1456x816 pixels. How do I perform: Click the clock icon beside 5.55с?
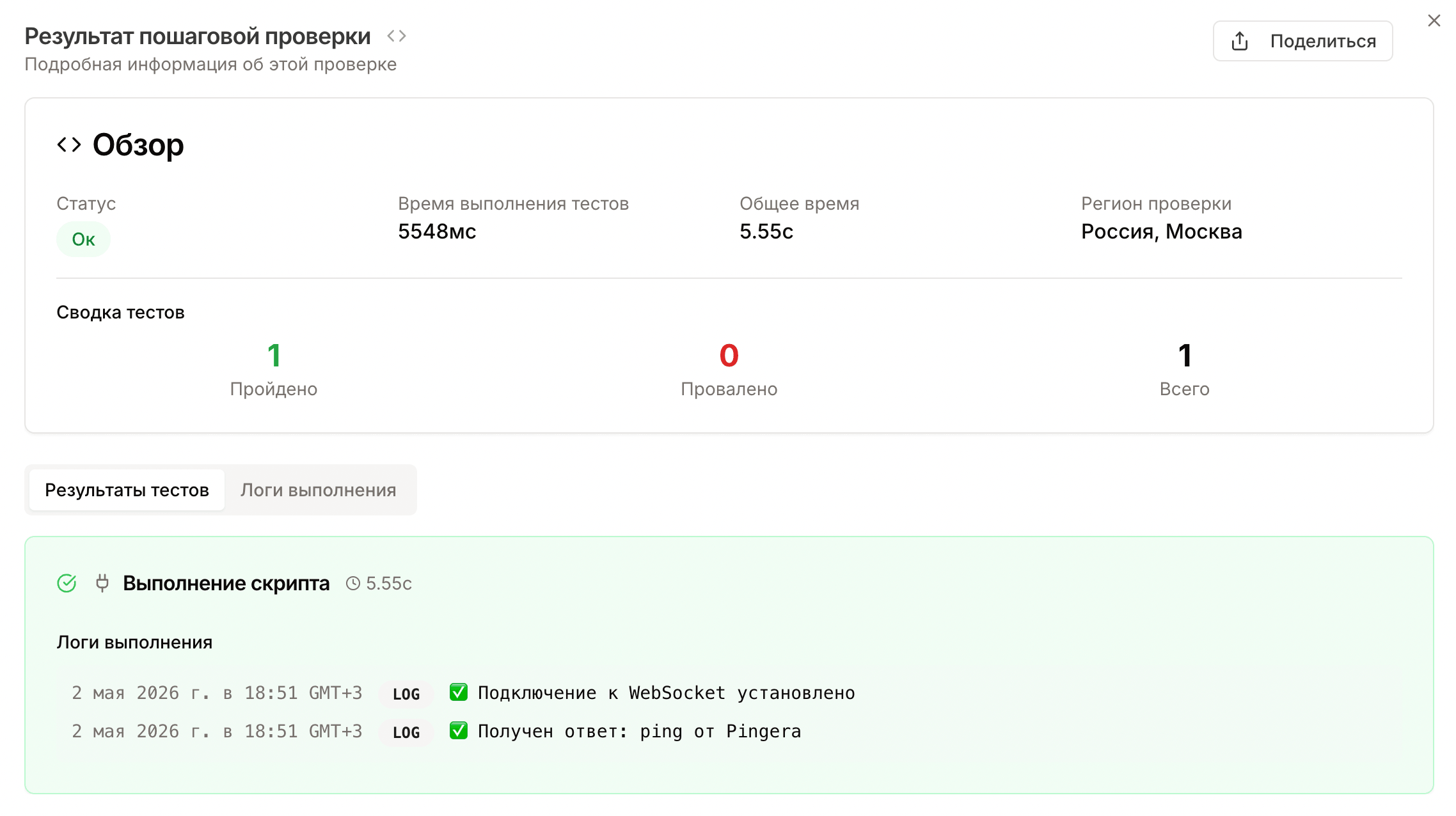353,583
